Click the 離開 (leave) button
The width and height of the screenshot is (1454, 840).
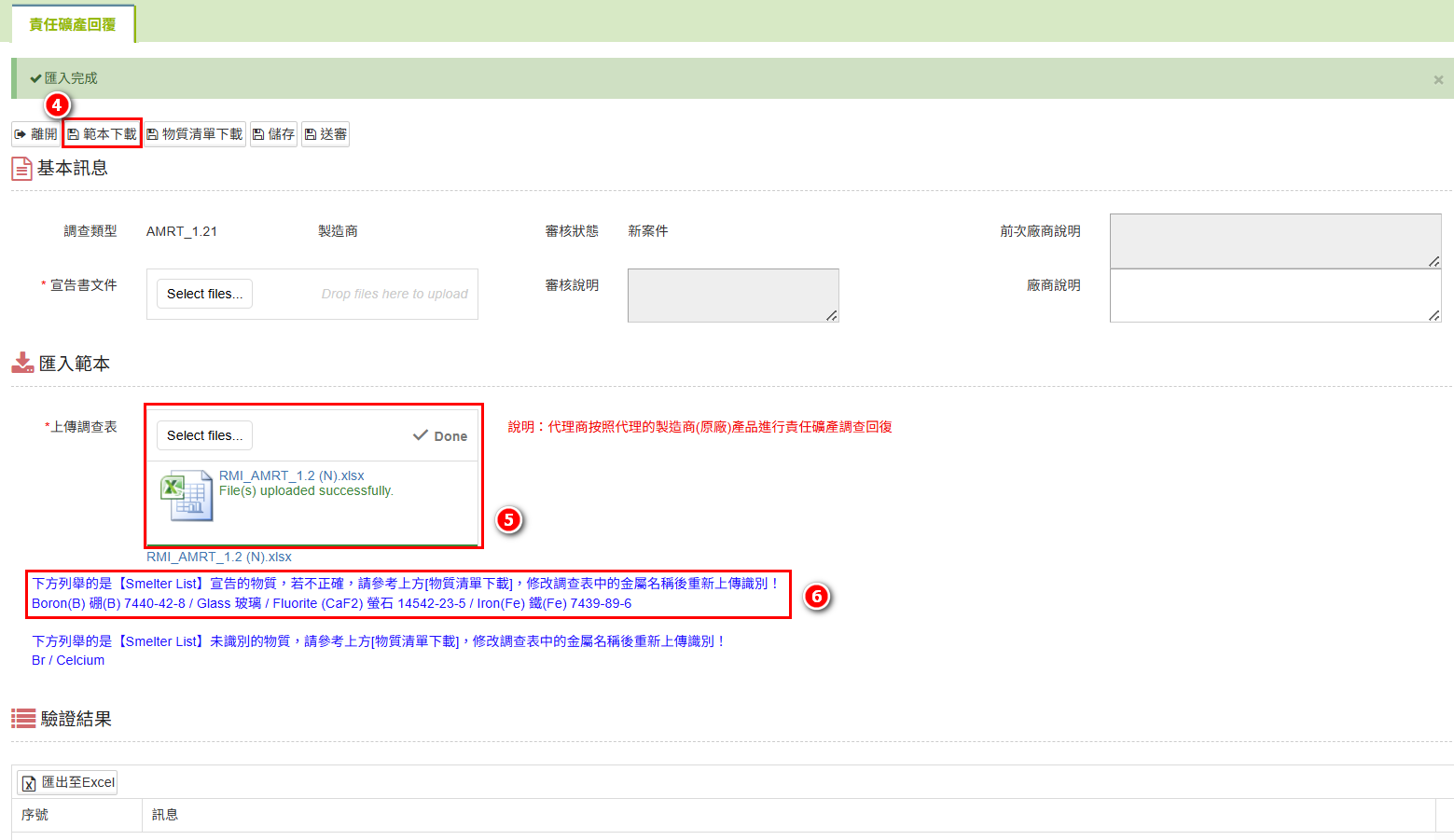pos(36,134)
